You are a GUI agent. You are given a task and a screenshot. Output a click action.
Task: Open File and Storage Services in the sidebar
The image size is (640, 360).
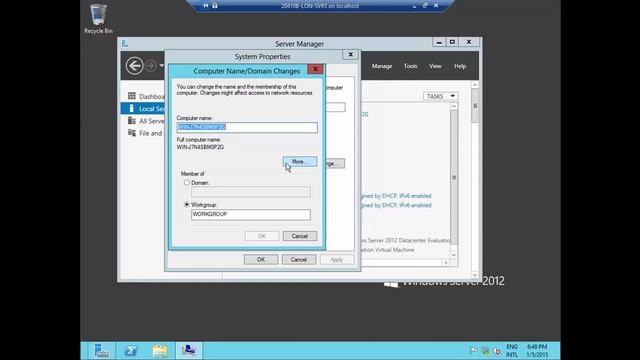click(145, 133)
